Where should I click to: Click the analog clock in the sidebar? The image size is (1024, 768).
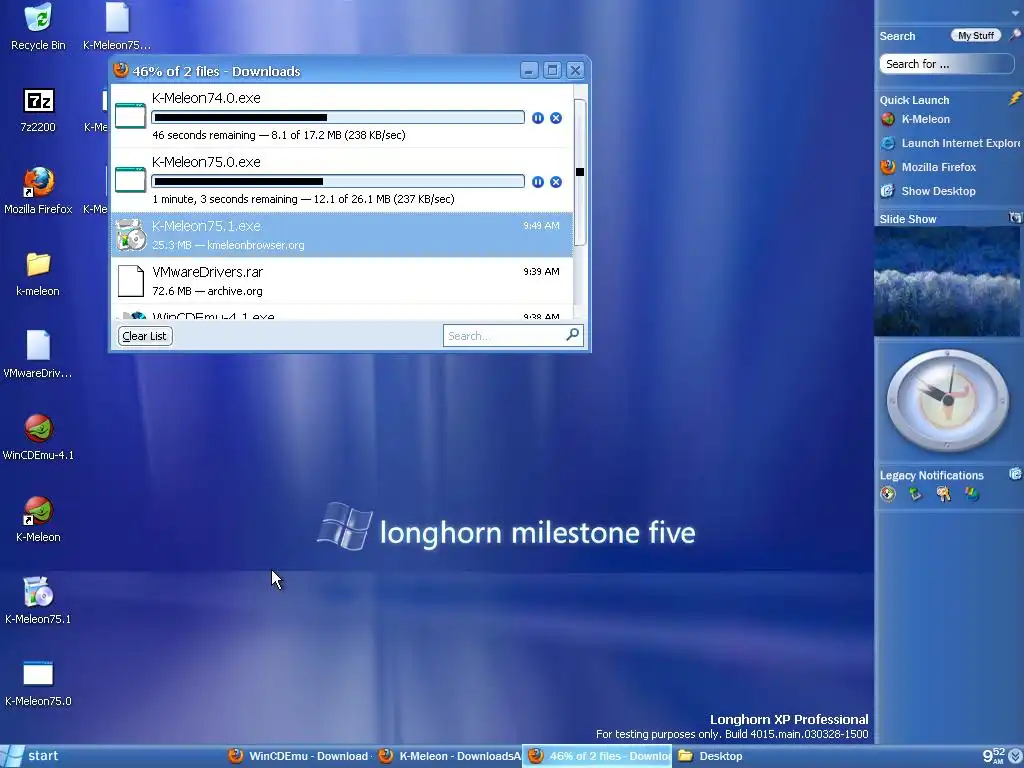click(x=947, y=400)
